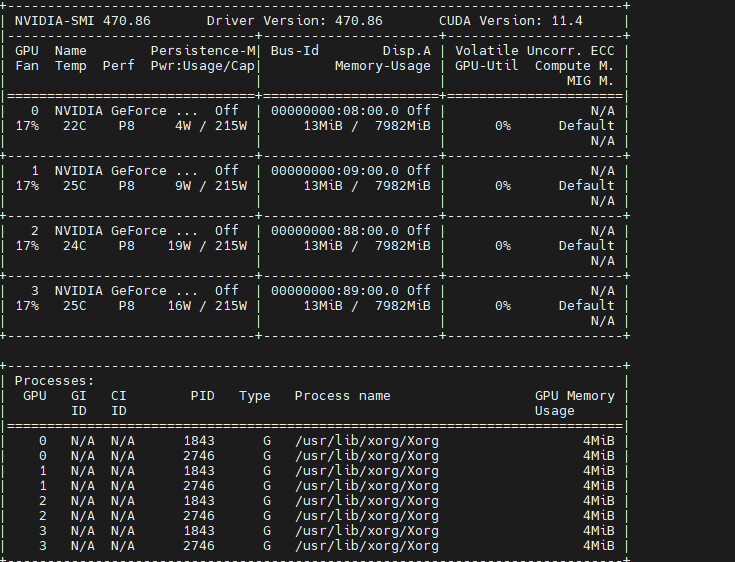Click the Type column header
This screenshot has width=735, height=562.
255,396
